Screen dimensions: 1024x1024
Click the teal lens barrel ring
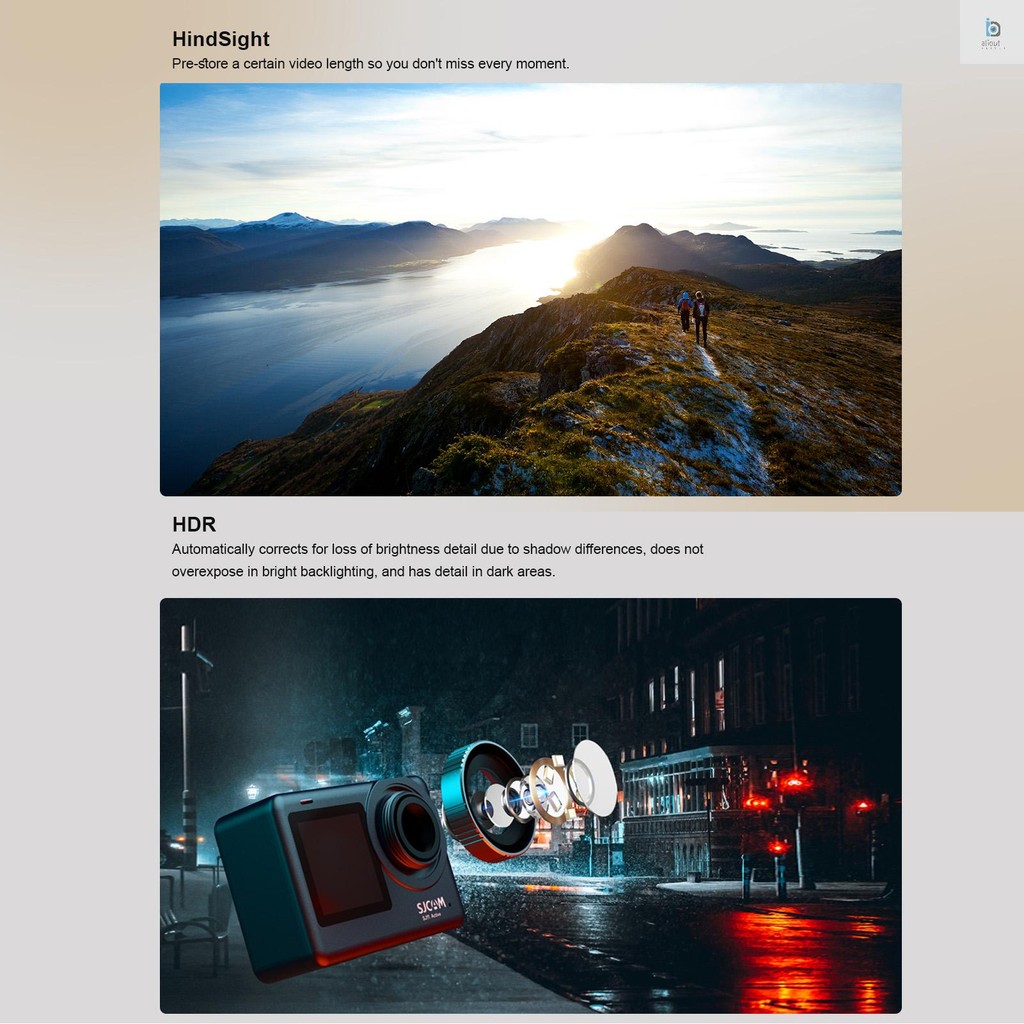click(478, 800)
